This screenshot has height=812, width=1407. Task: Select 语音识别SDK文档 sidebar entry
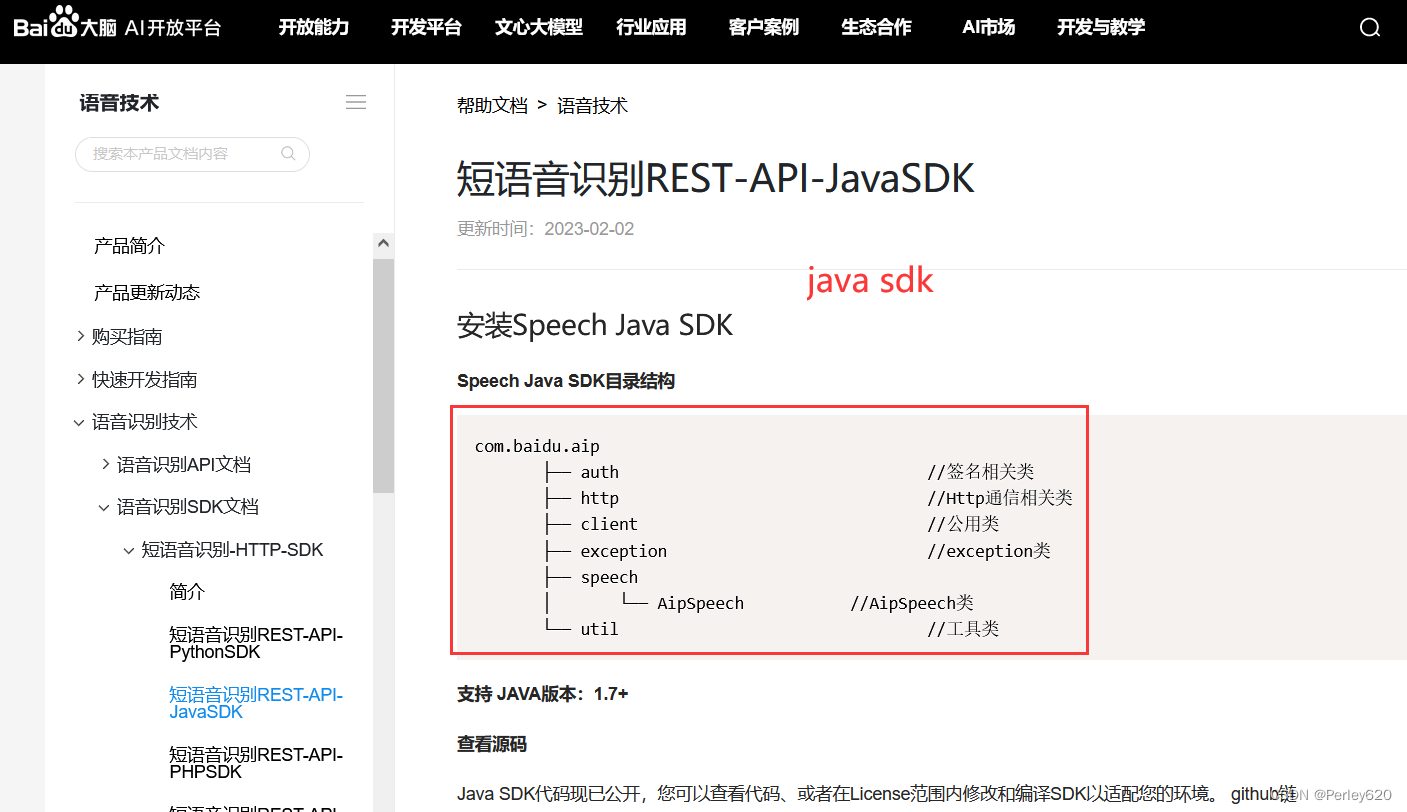pos(188,507)
